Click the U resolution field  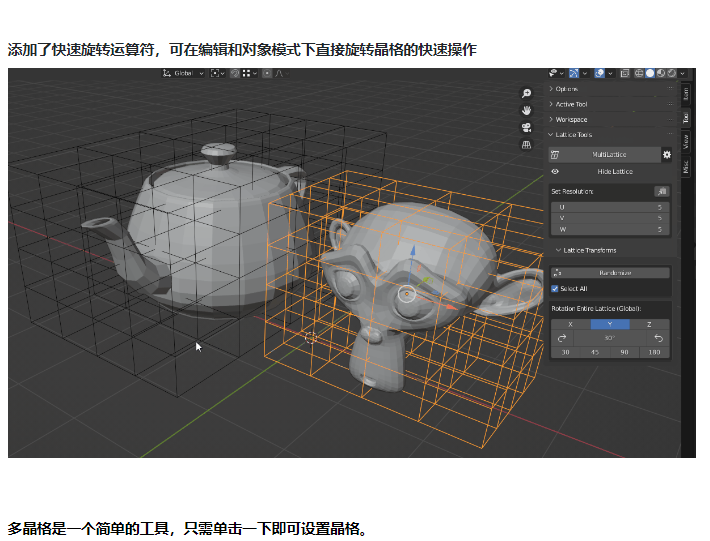pos(610,207)
